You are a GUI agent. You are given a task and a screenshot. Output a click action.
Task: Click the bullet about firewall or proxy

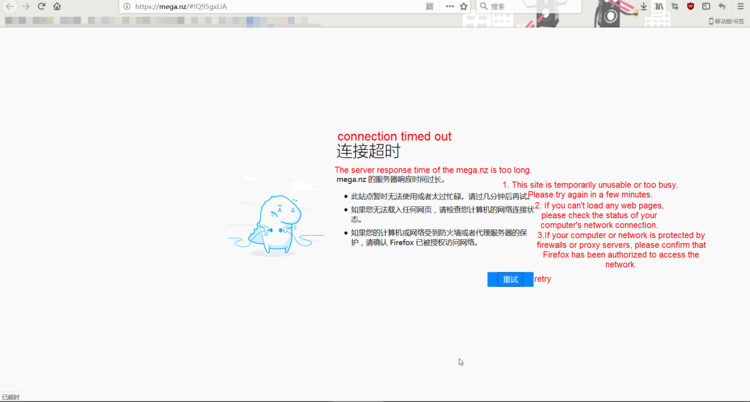tap(439, 237)
